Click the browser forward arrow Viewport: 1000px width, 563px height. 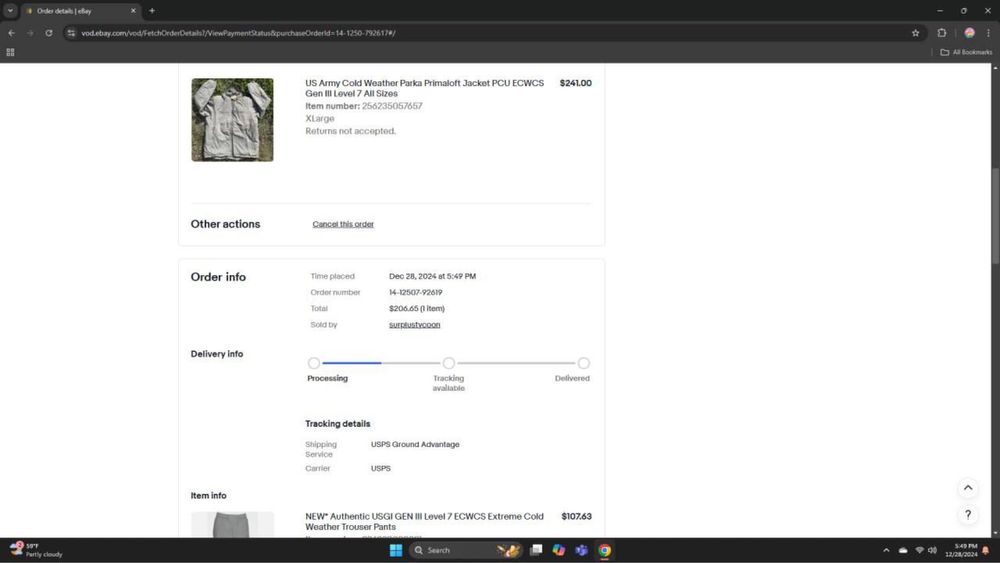[30, 33]
